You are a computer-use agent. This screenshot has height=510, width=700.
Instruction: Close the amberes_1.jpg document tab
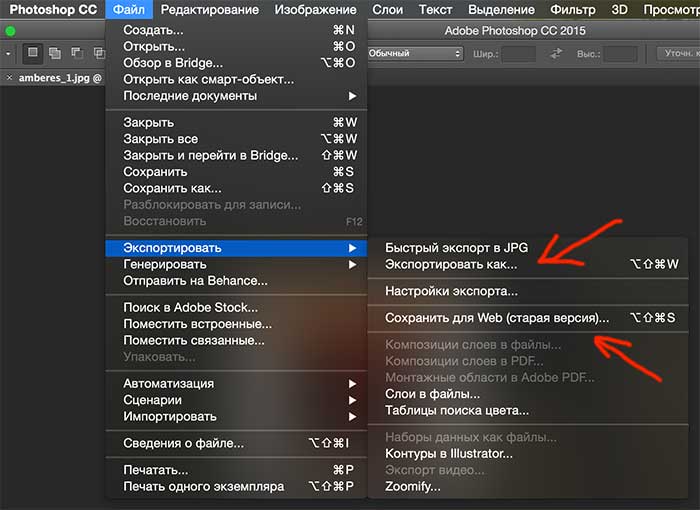pos(9,78)
